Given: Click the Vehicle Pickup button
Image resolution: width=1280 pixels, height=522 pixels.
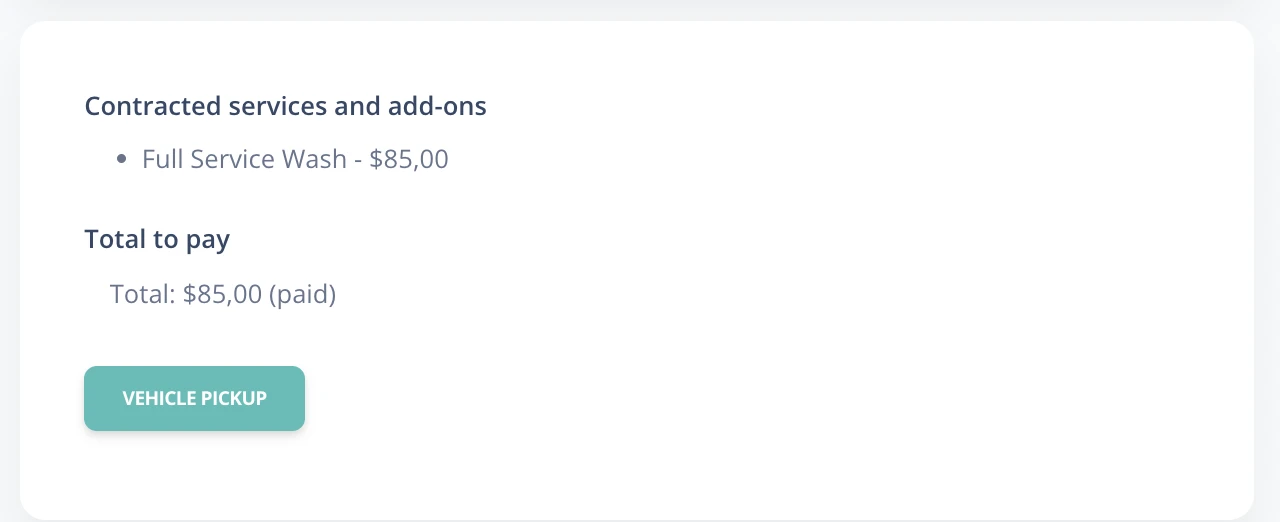Looking at the screenshot, I should pyautogui.click(x=194, y=398).
